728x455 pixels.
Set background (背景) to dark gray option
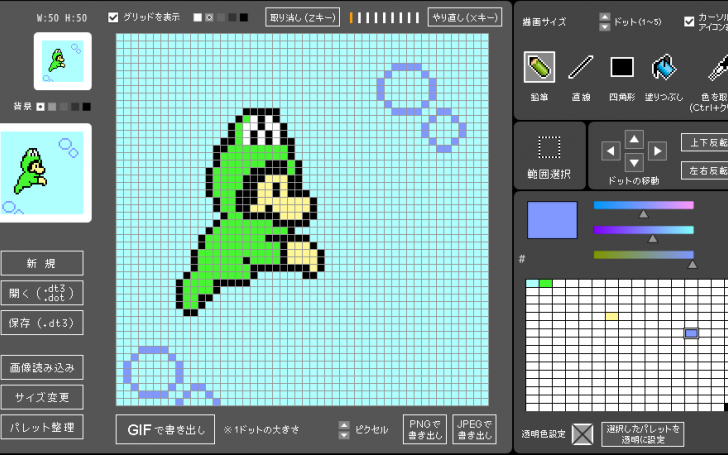75,107
